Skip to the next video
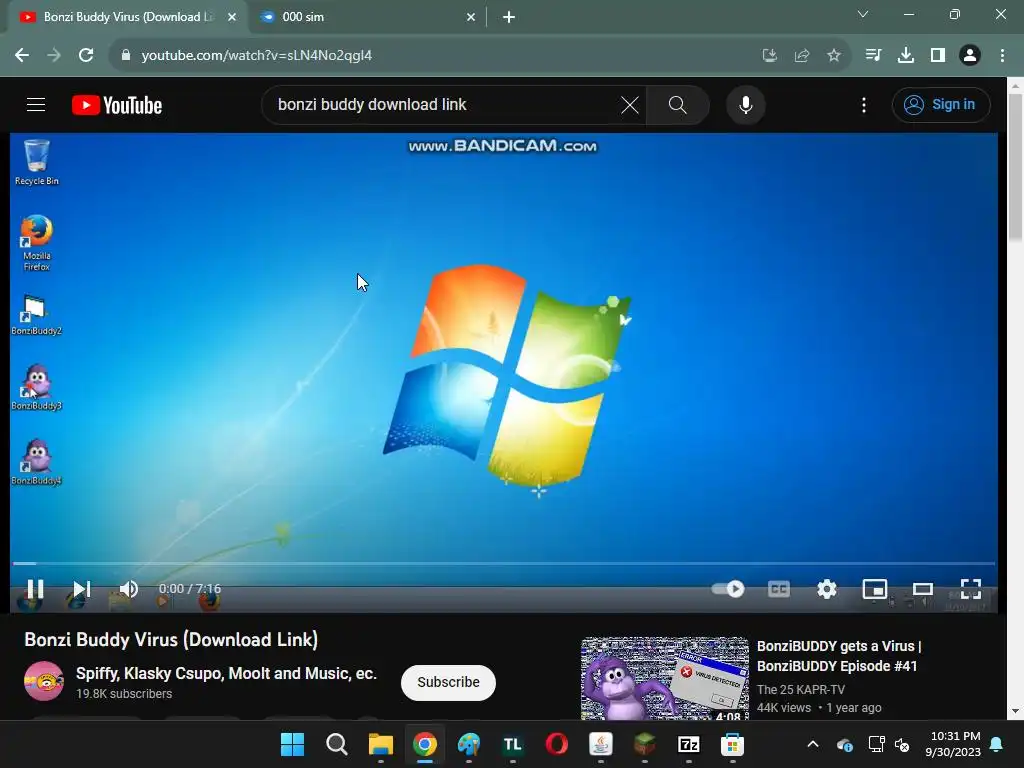The image size is (1024, 768). pos(82,589)
